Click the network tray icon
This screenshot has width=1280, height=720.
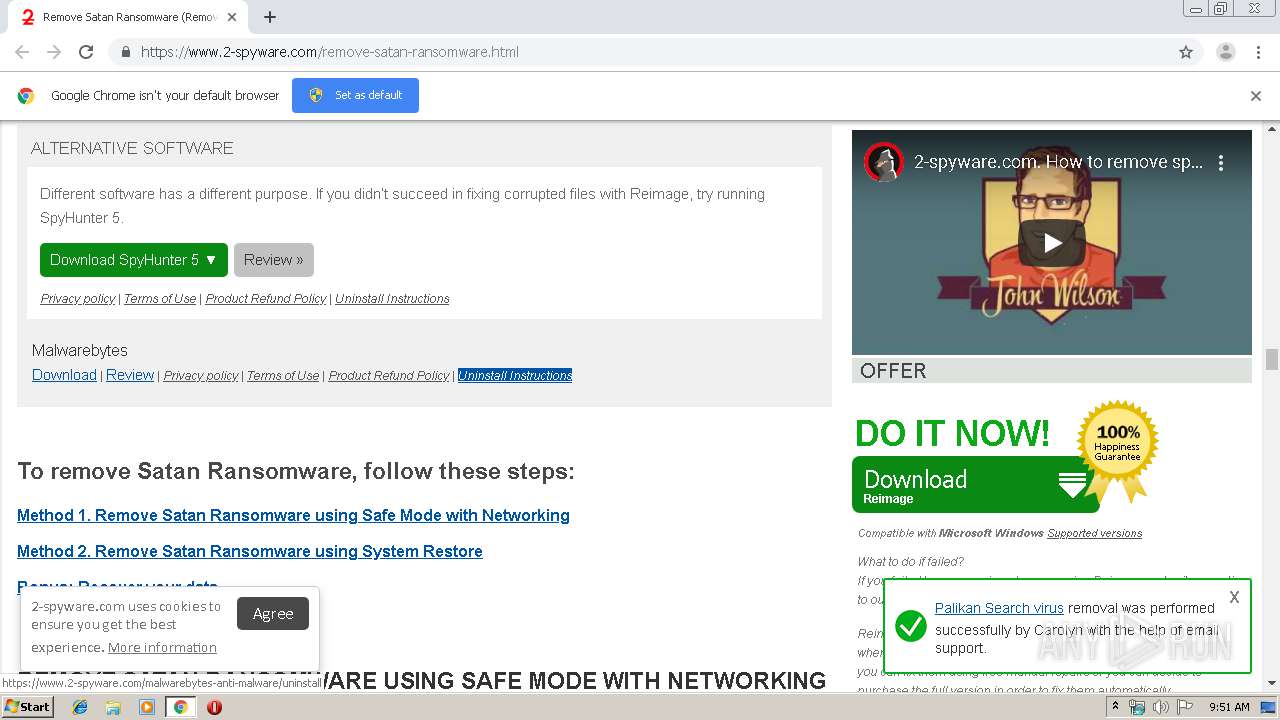coord(1137,707)
